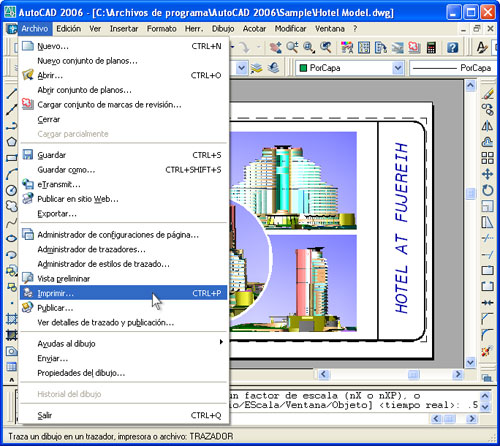This screenshot has width=500, height=446.
Task: Select the Move tool
Action: click(x=487, y=174)
